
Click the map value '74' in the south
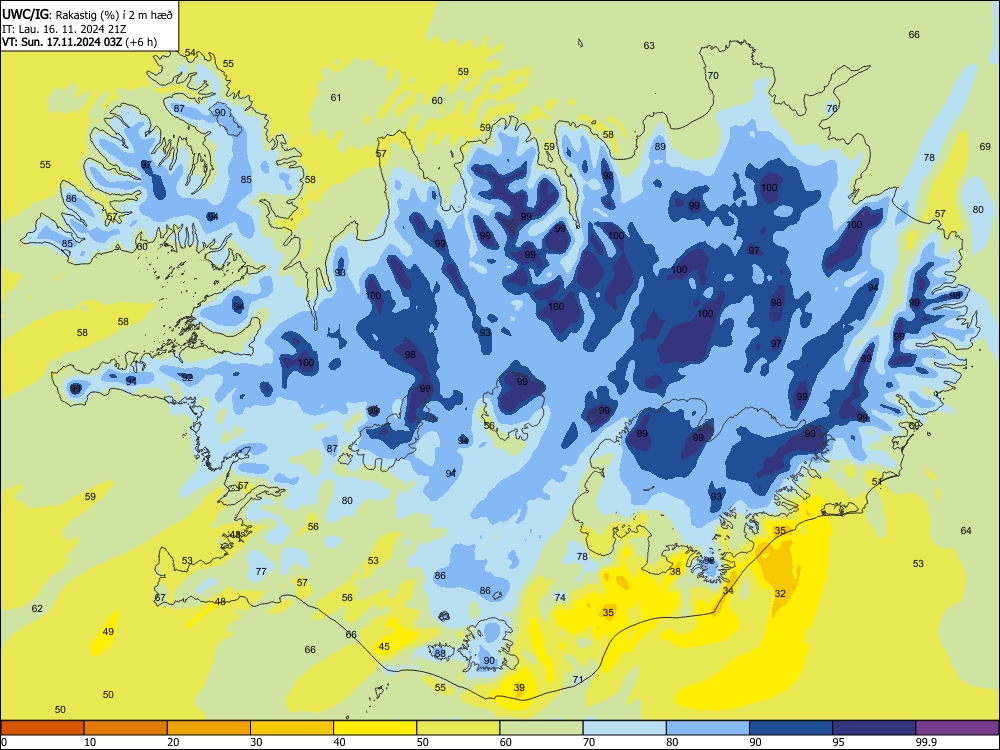pyautogui.click(x=560, y=598)
